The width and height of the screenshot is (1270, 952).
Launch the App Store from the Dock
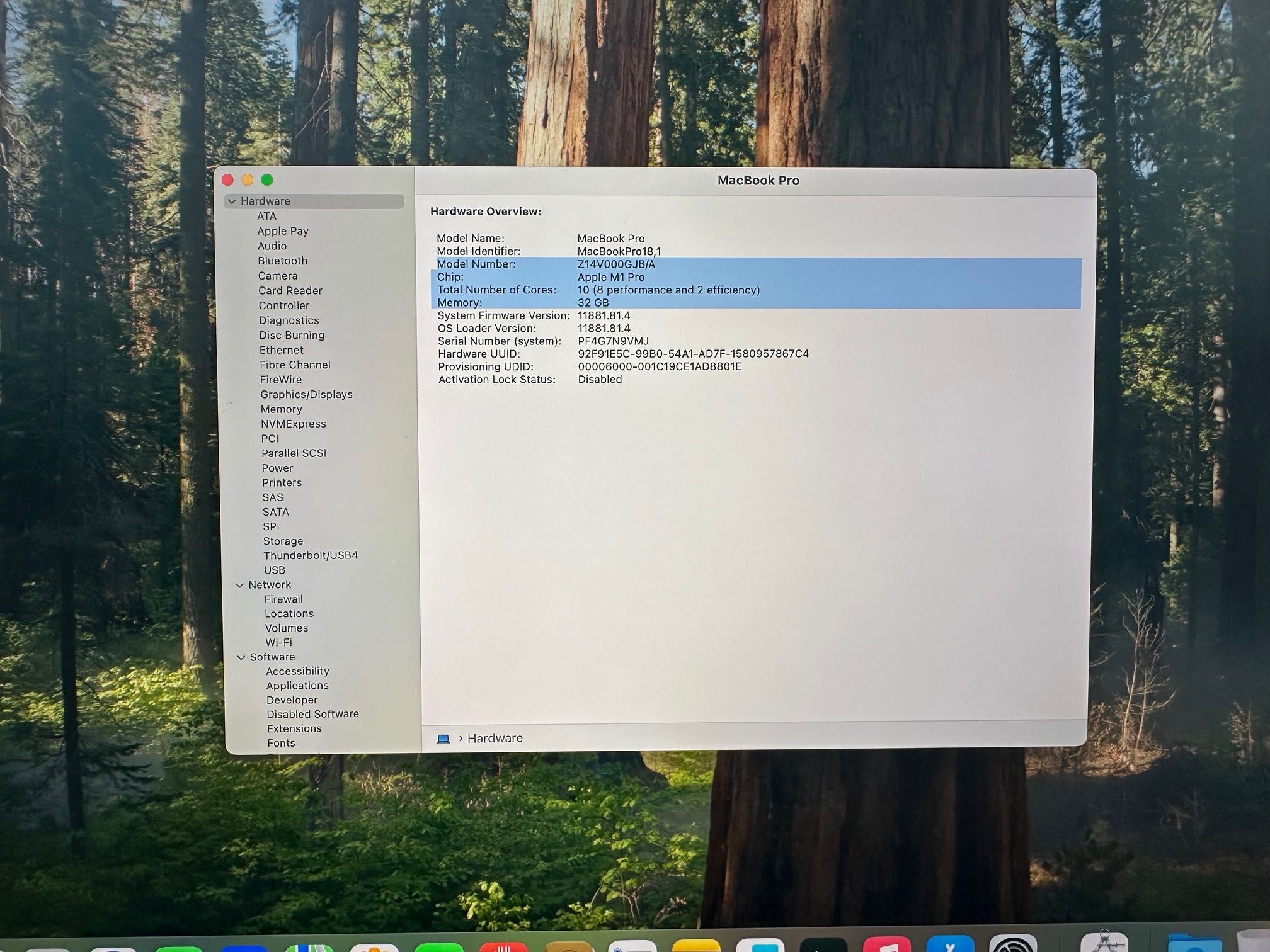point(950,944)
